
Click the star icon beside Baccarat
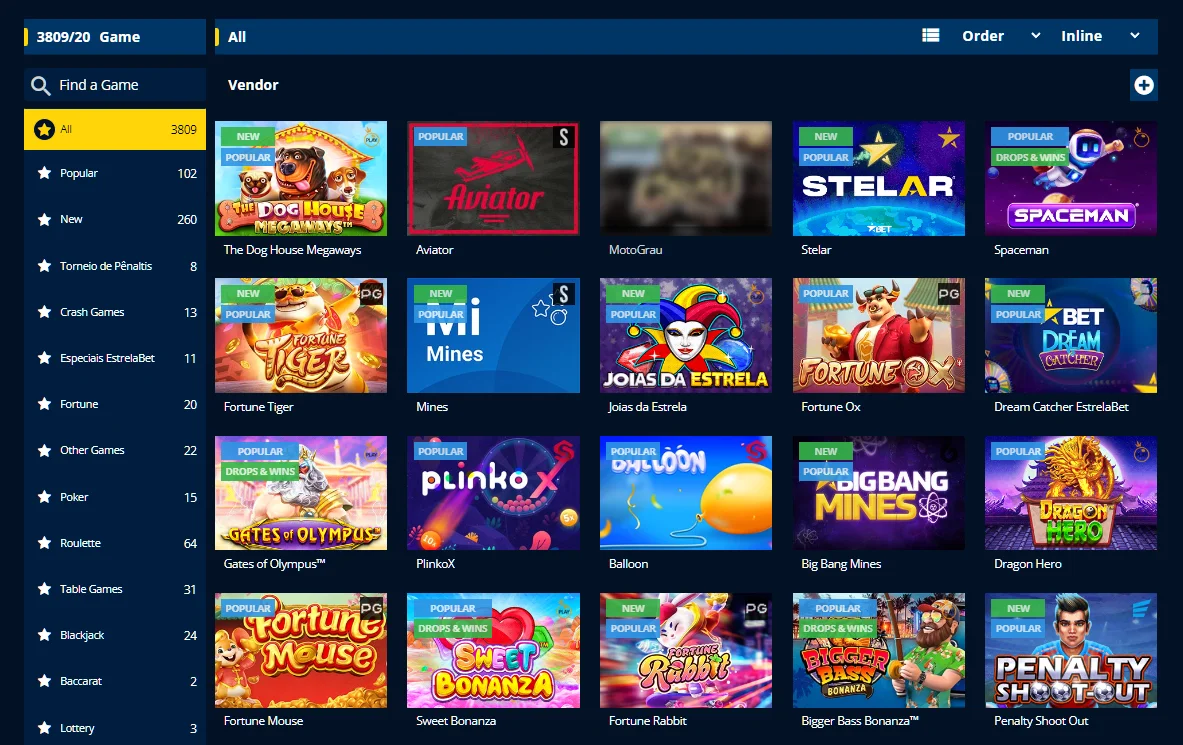tap(45, 681)
